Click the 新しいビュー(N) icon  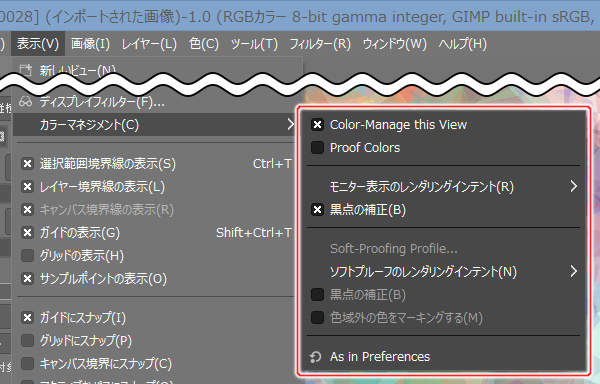pyautogui.click(x=26, y=70)
